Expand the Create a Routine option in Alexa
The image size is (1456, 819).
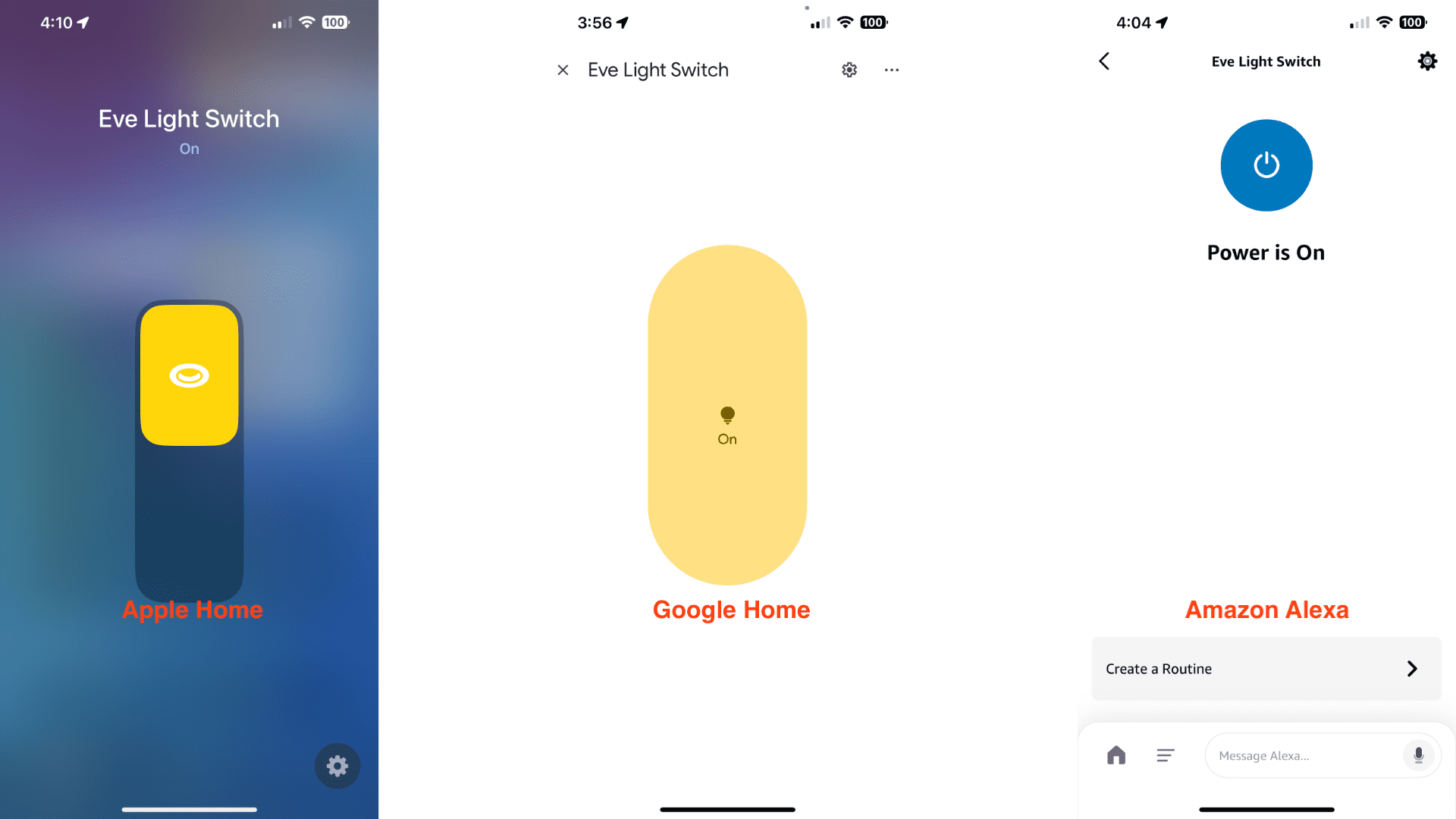[x=1414, y=668]
